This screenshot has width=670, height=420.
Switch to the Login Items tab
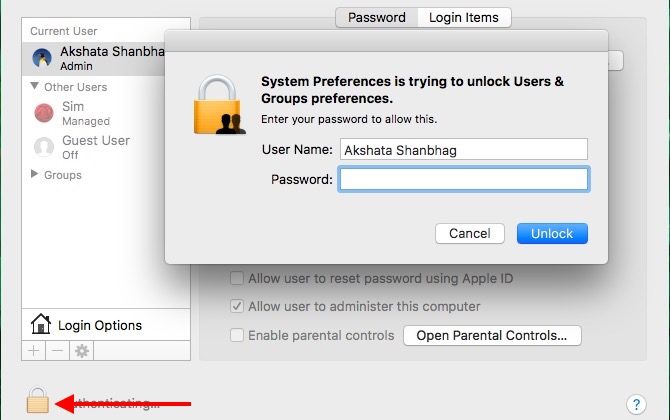click(464, 17)
